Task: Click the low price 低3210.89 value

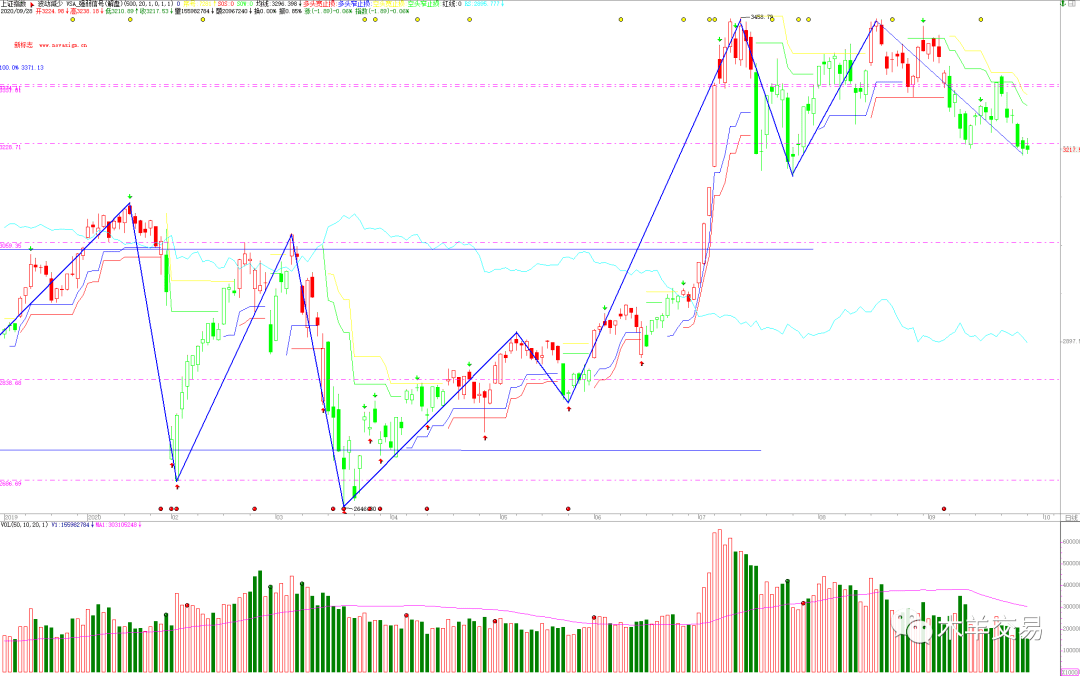Action: (x=121, y=12)
